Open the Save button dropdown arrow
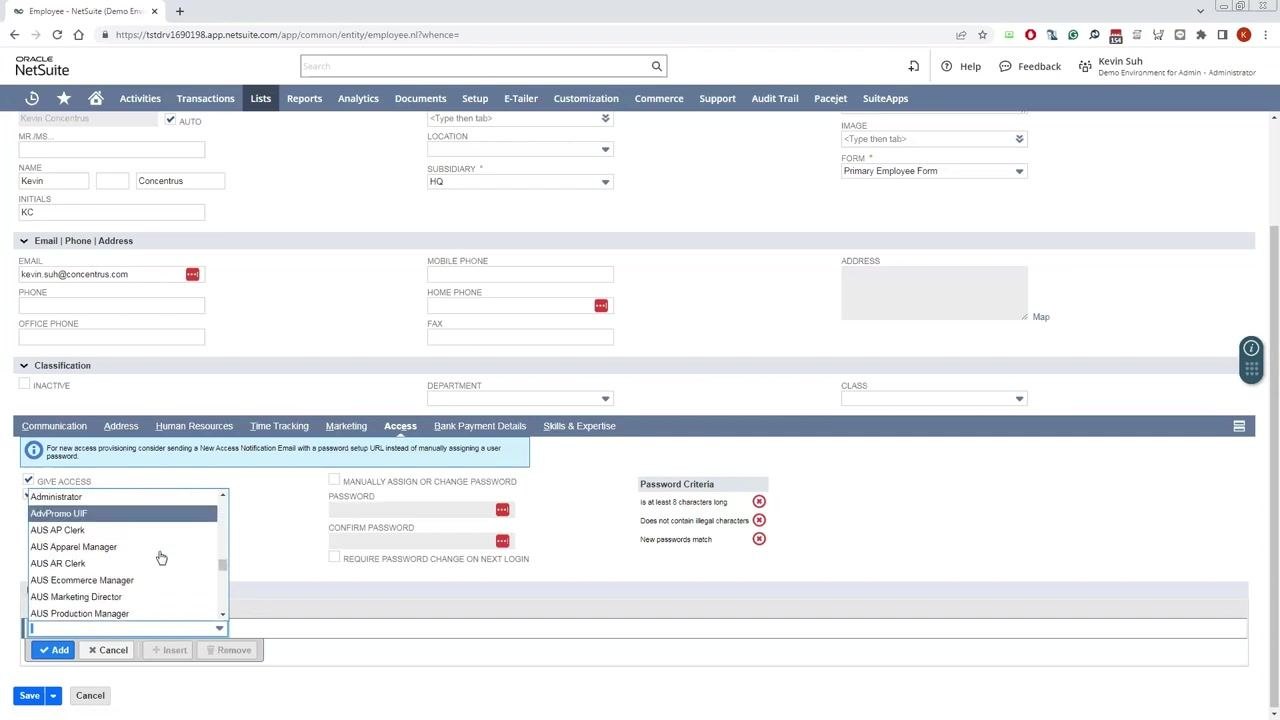Image resolution: width=1280 pixels, height=720 pixels. (x=53, y=696)
